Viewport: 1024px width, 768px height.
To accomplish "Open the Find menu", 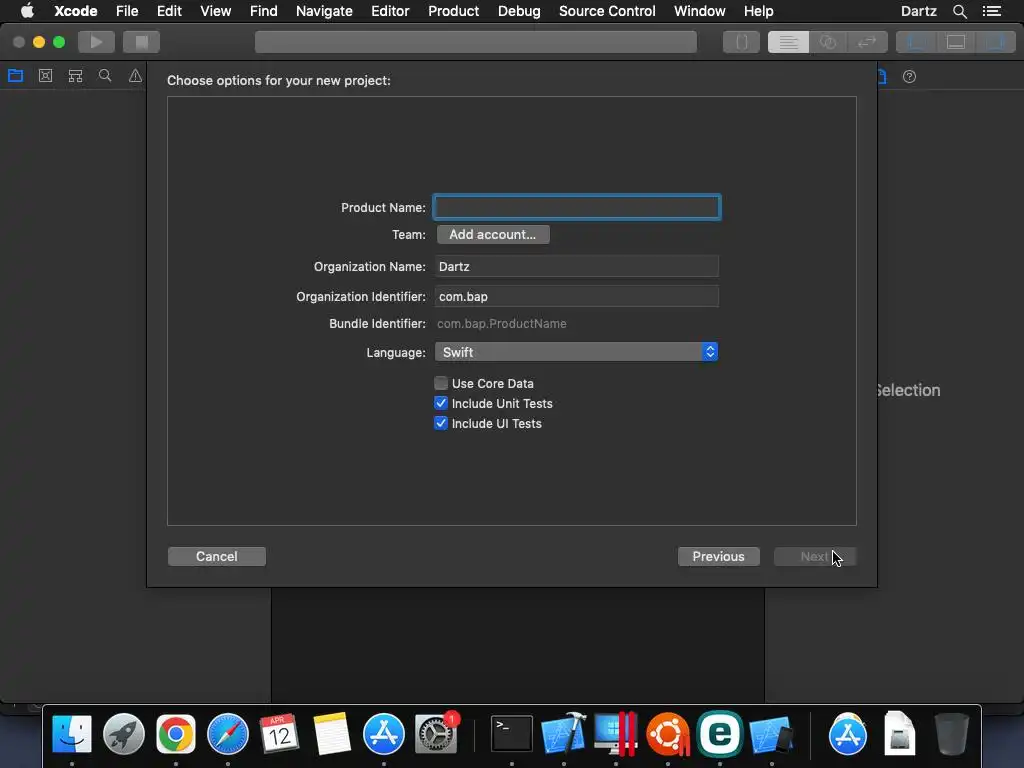I will click(x=264, y=11).
